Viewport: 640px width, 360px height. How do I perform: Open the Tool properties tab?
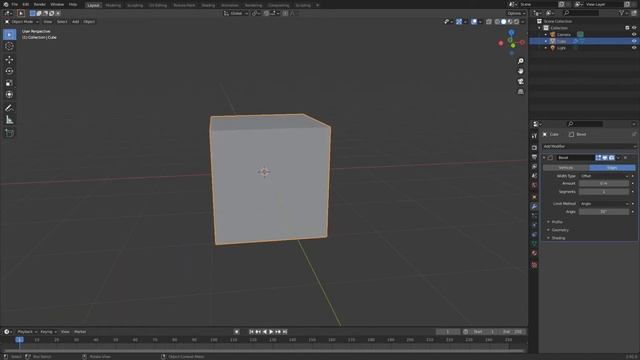[x=534, y=136]
